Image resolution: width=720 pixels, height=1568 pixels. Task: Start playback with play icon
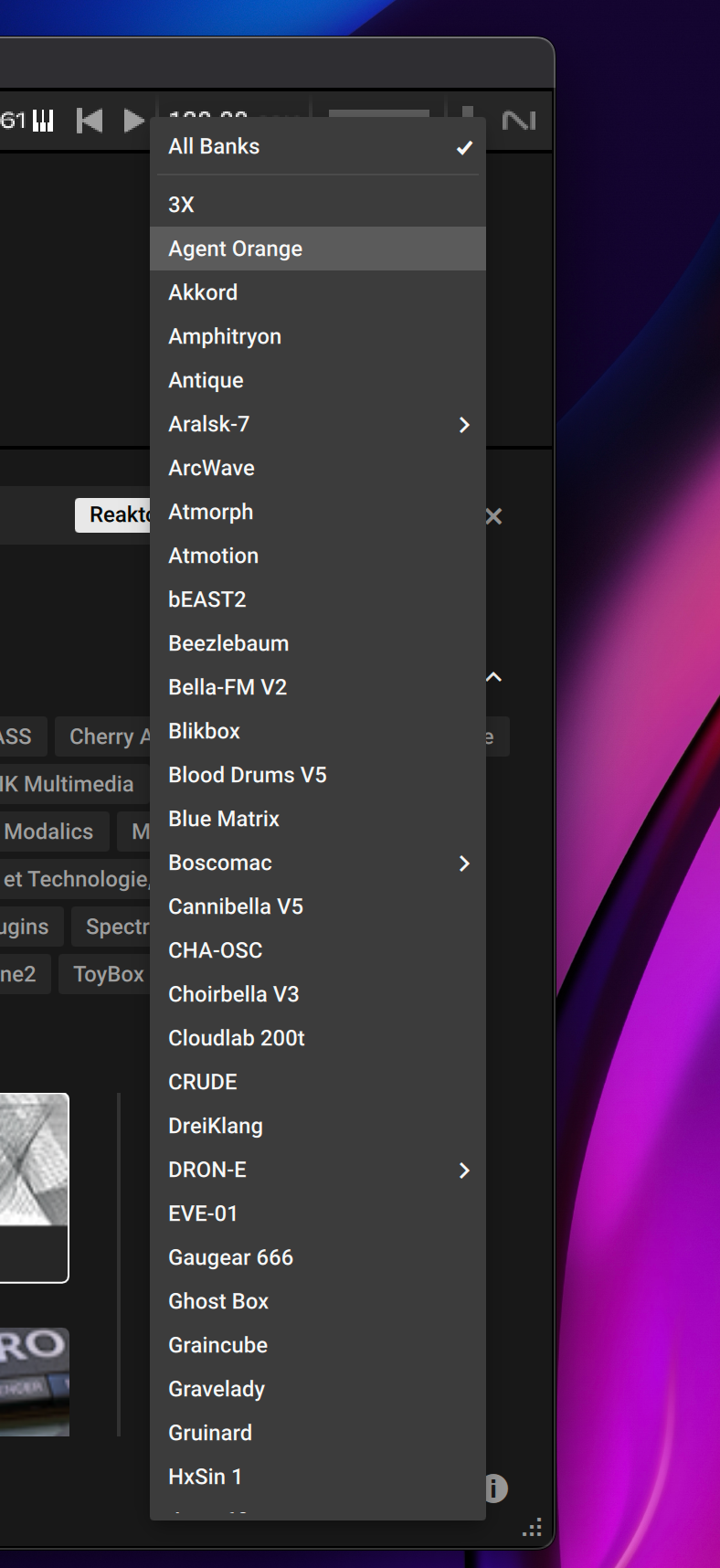(133, 121)
